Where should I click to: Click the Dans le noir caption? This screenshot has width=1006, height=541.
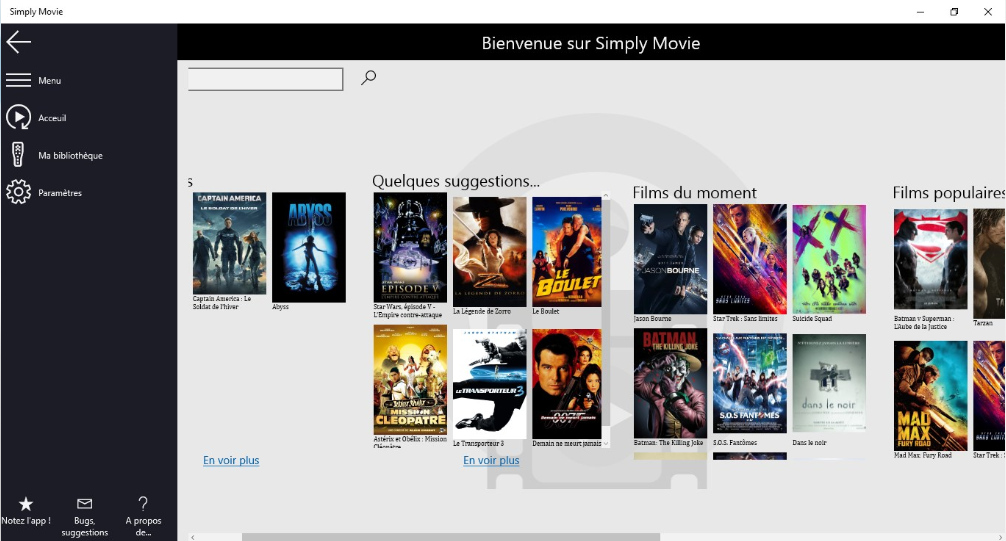click(810, 443)
